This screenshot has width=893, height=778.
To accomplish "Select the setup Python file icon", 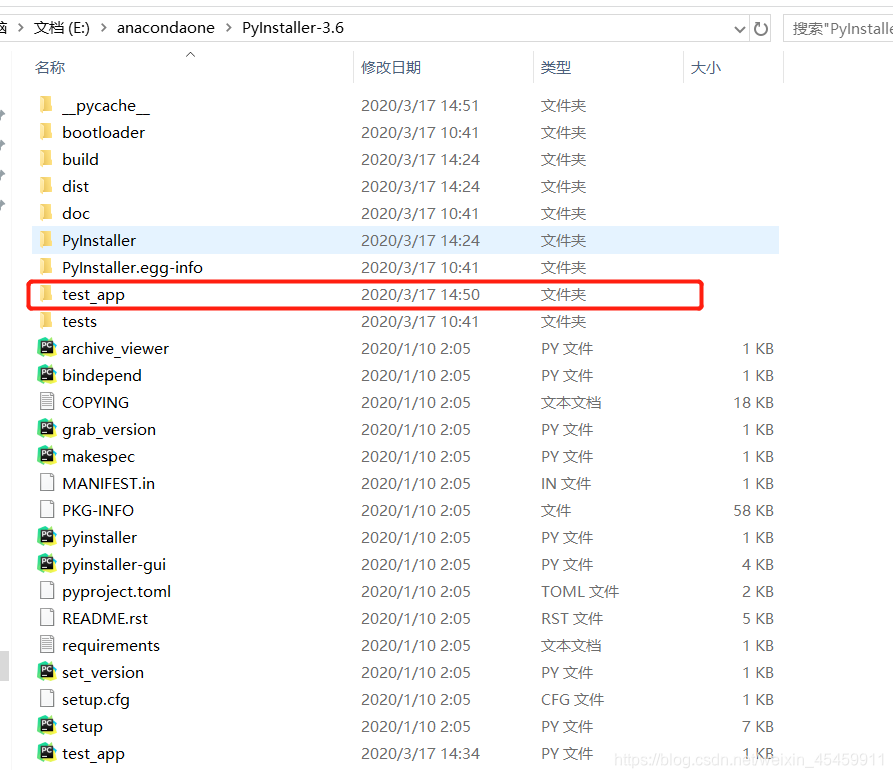I will (47, 726).
